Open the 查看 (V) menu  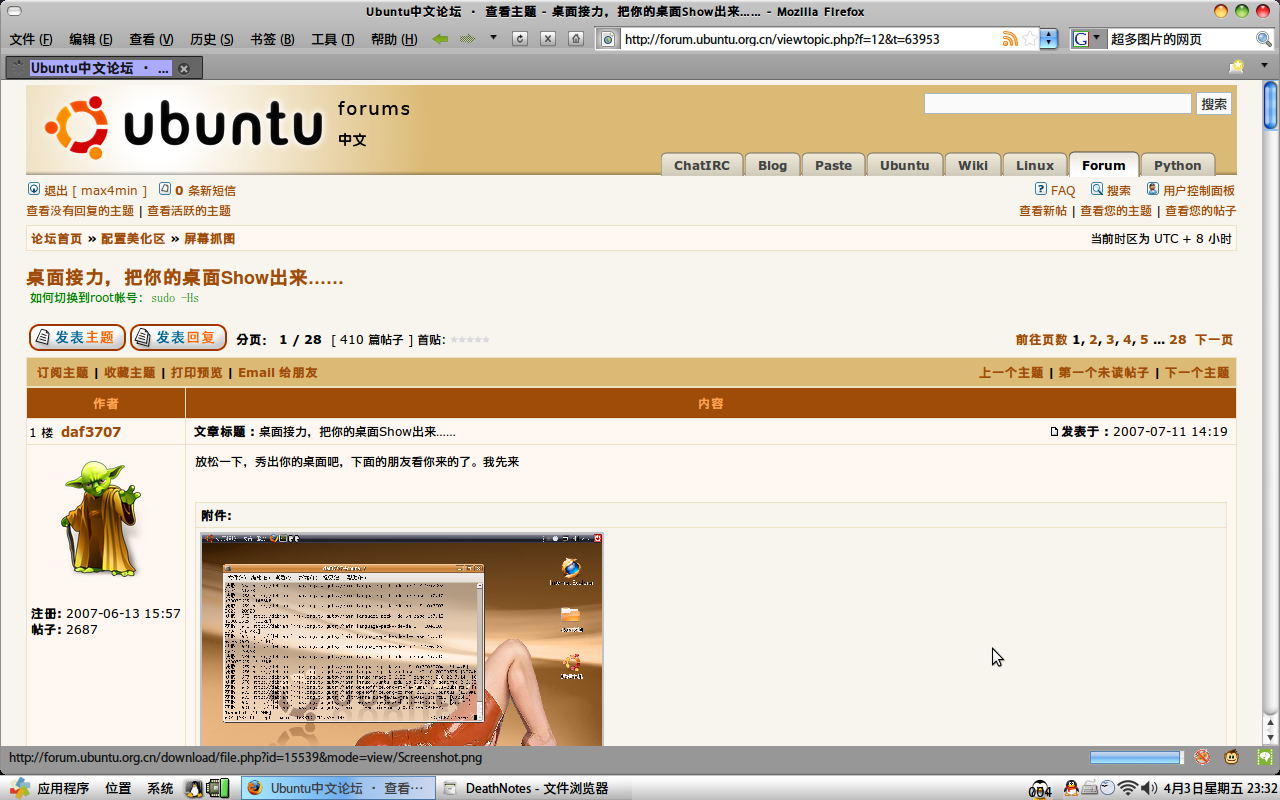pos(151,39)
